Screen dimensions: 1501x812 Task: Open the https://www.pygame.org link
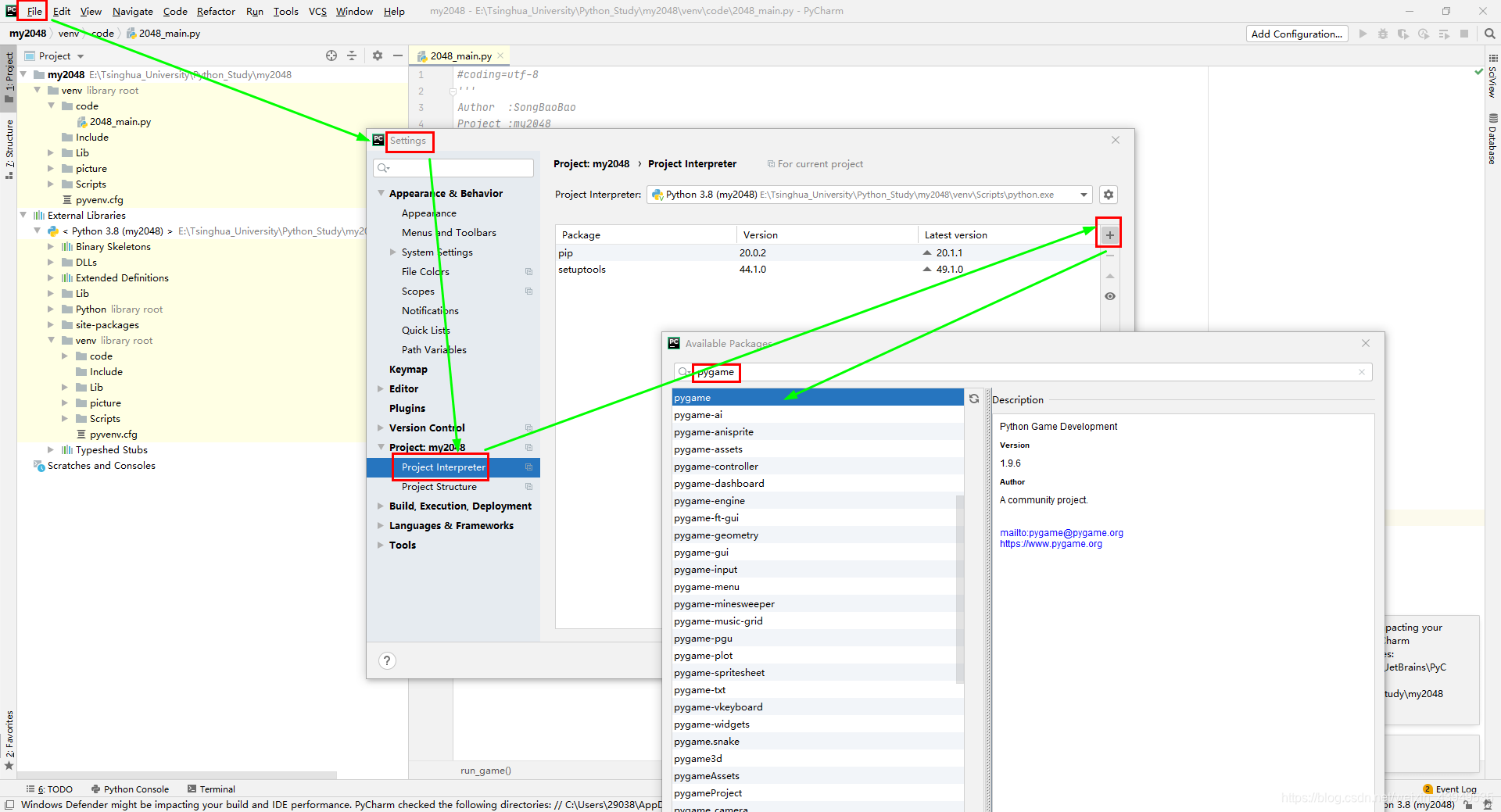click(1051, 544)
